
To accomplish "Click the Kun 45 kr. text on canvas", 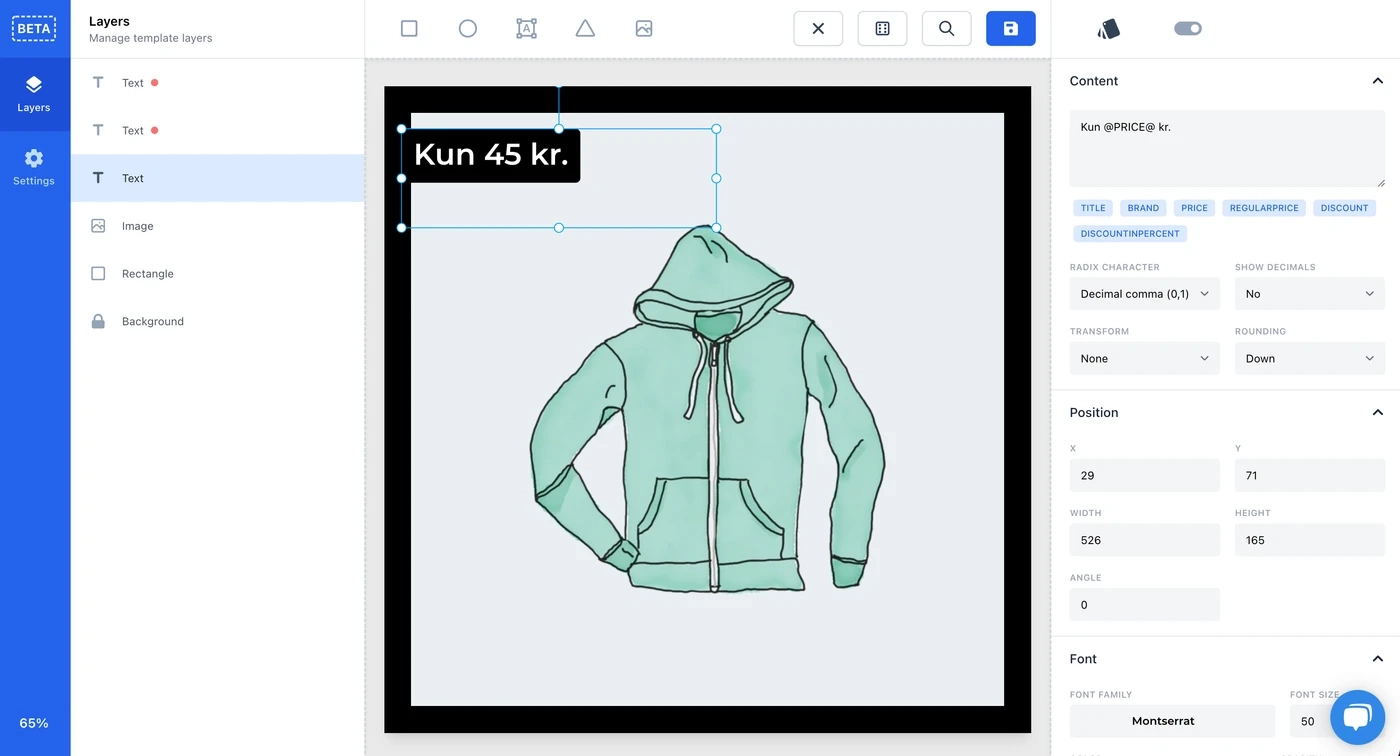I will 491,154.
